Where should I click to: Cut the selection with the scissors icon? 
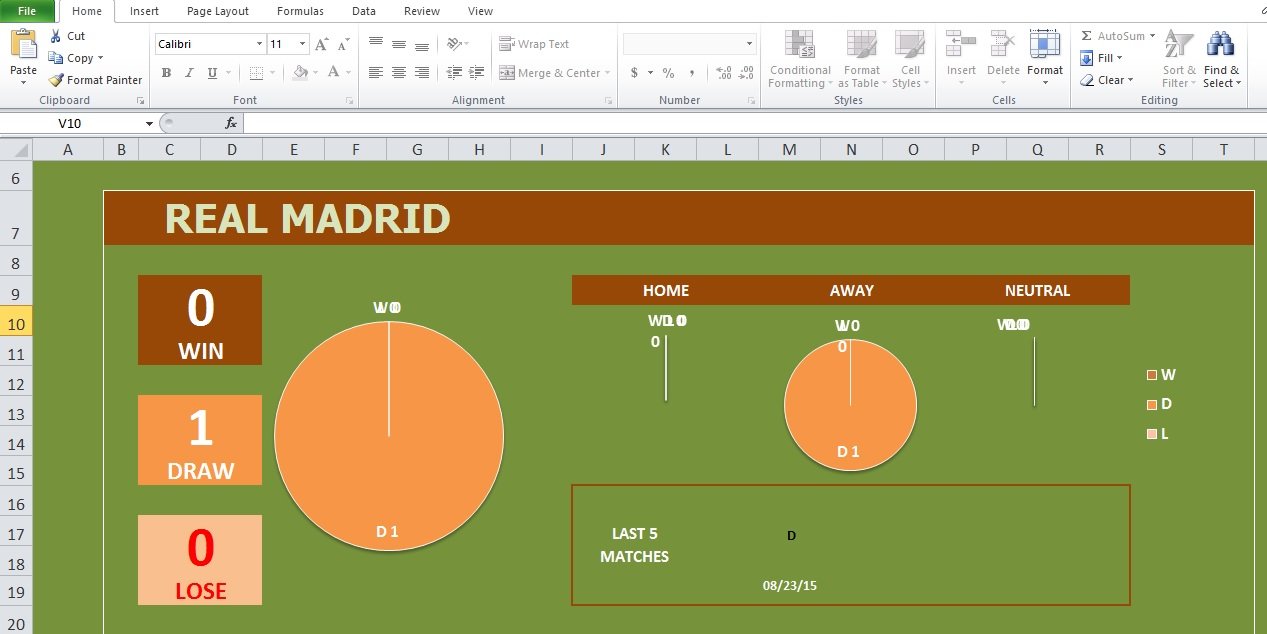coord(55,36)
